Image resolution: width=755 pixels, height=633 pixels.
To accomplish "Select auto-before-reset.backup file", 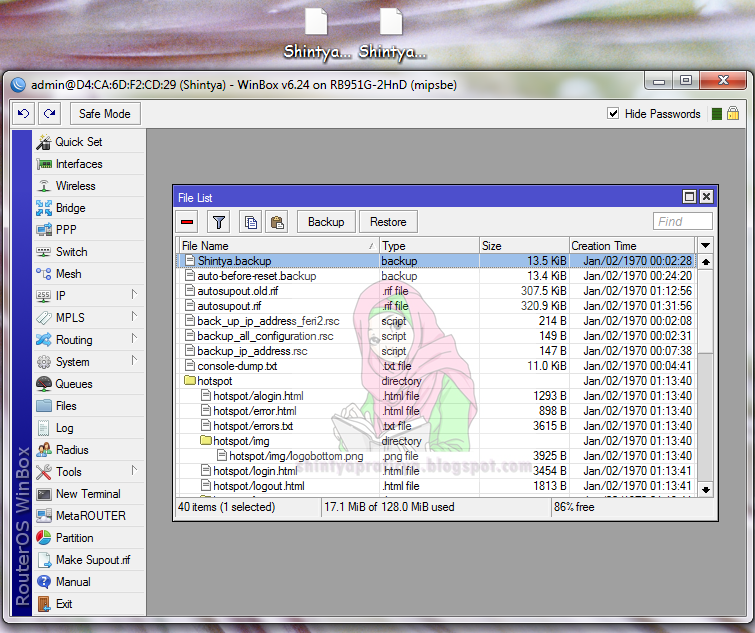I will [436, 276].
